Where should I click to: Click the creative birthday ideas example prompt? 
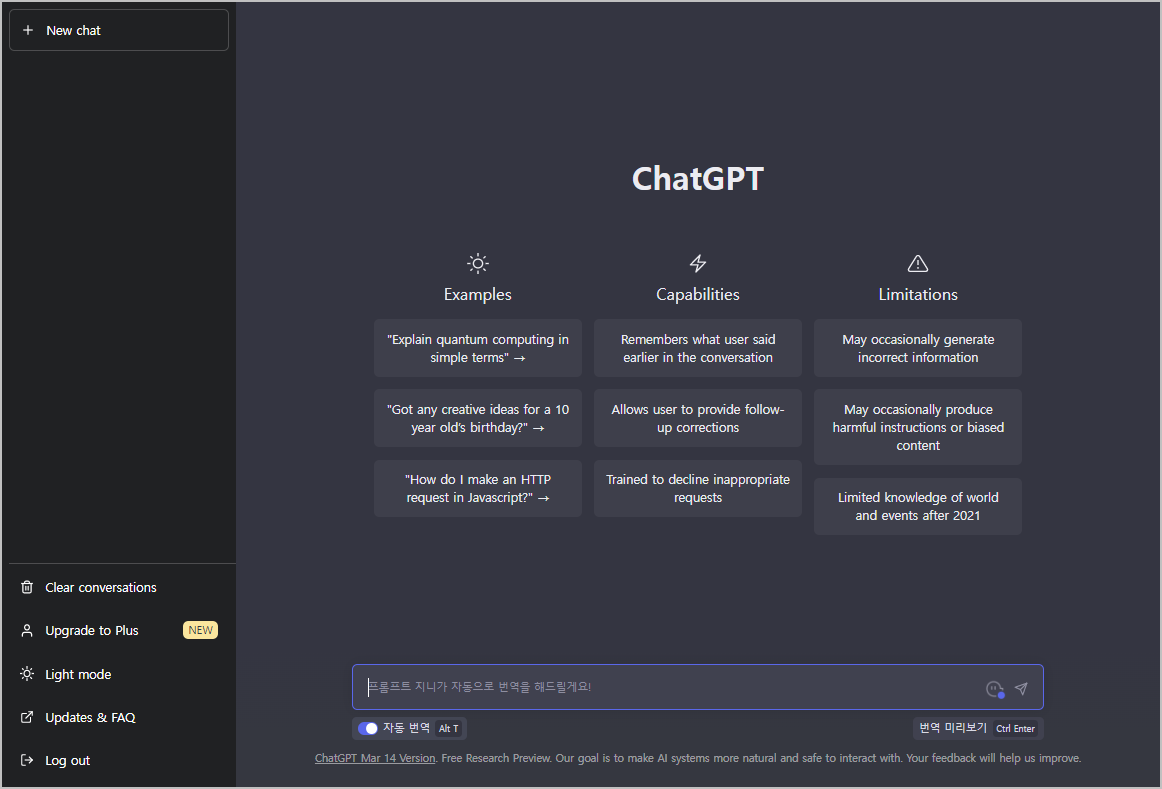tap(477, 418)
